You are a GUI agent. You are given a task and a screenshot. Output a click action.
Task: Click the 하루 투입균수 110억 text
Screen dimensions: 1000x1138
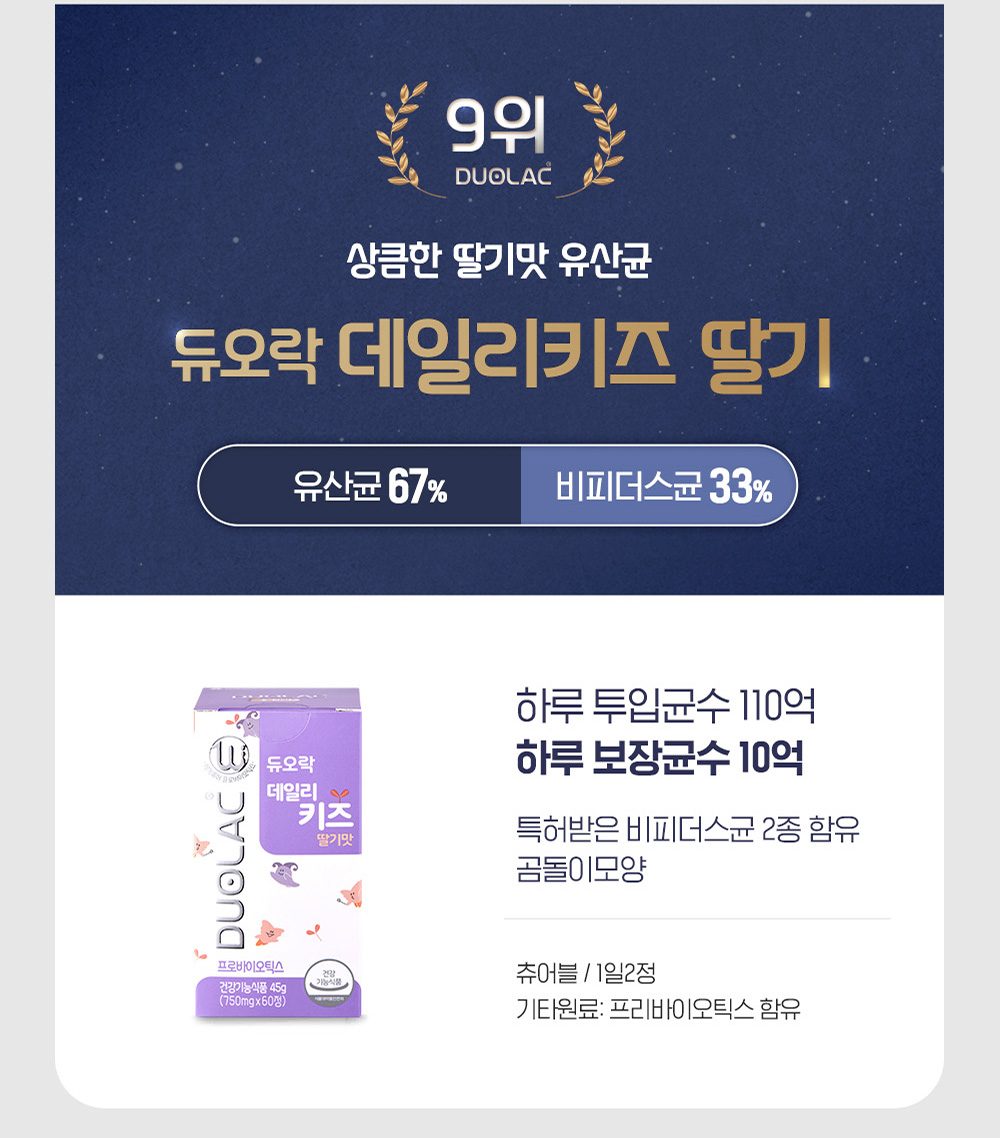point(665,705)
